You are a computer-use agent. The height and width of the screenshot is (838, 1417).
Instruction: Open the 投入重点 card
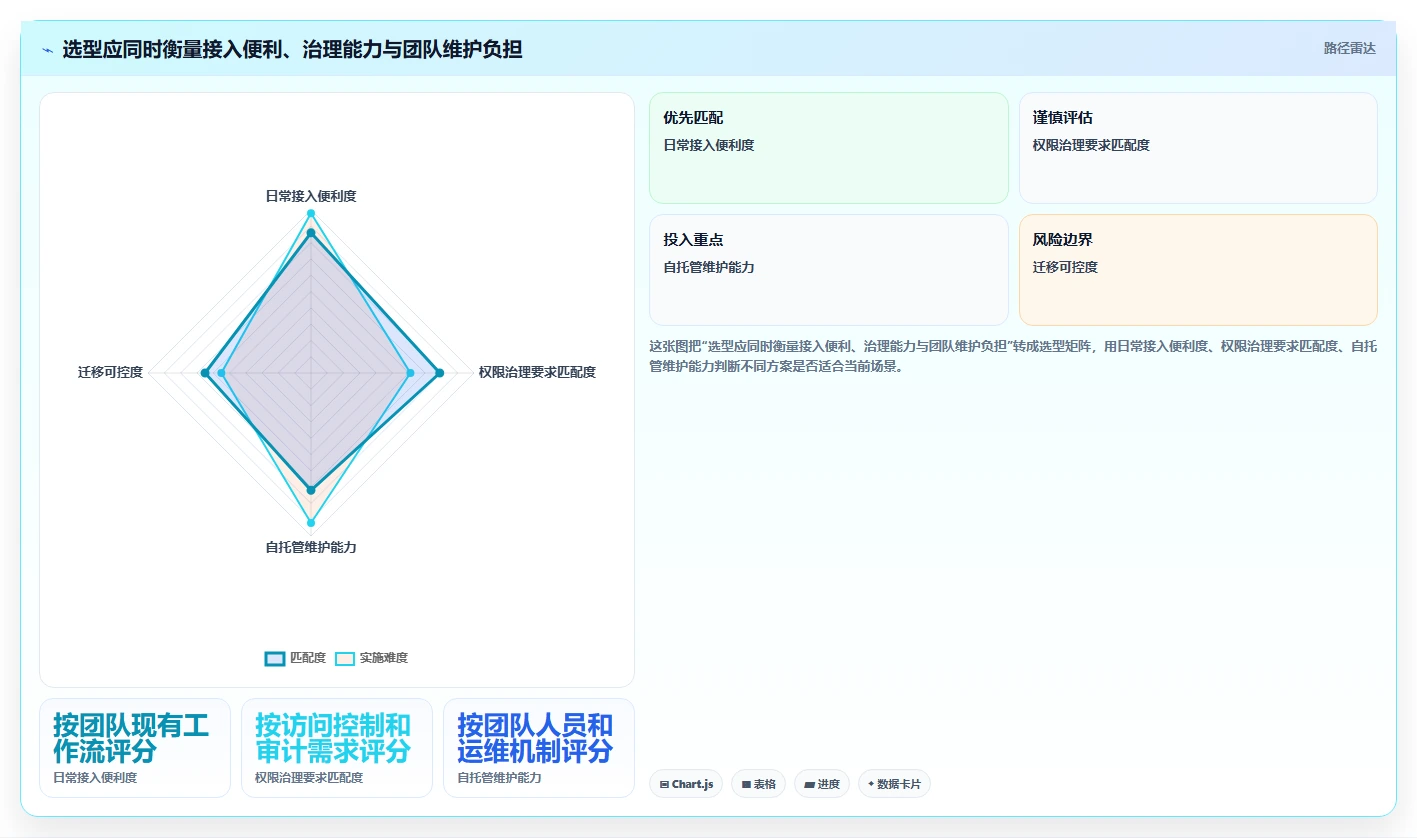(x=829, y=270)
